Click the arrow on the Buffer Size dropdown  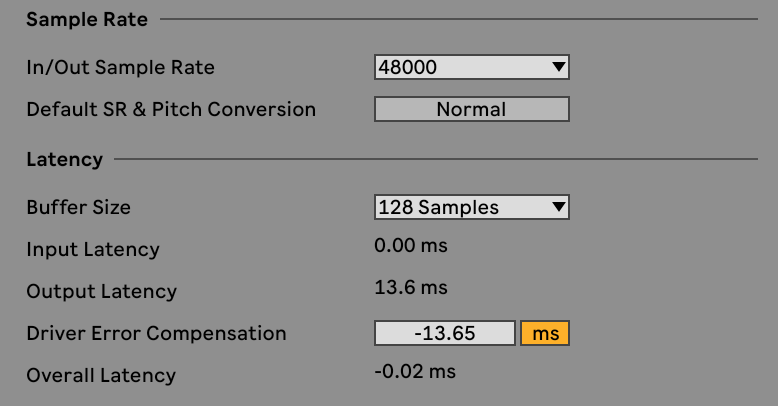point(558,208)
